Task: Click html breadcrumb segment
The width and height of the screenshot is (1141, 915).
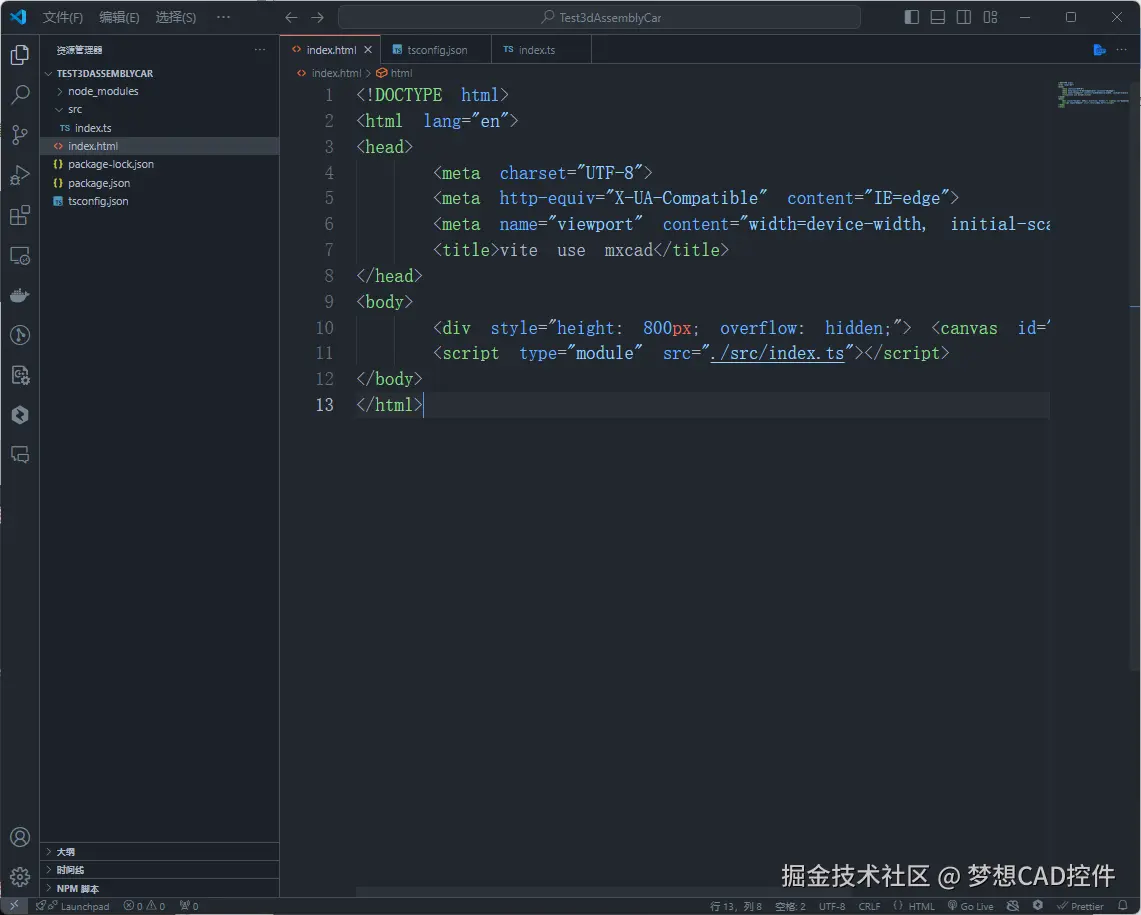Action: [401, 73]
